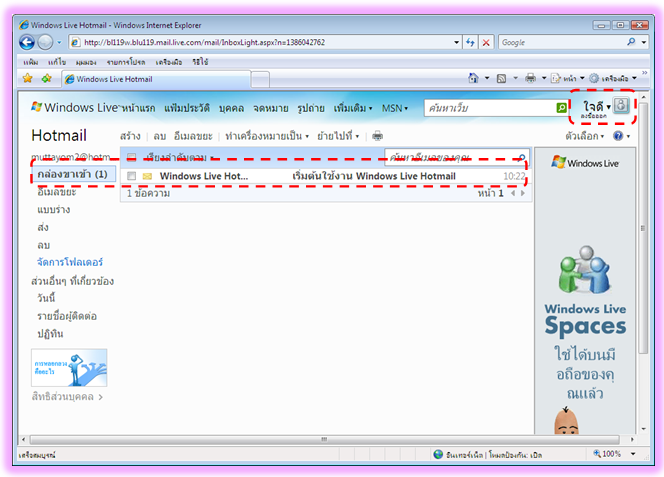Refresh the page using the refresh icon
The width and height of the screenshot is (664, 477).
click(x=470, y=42)
